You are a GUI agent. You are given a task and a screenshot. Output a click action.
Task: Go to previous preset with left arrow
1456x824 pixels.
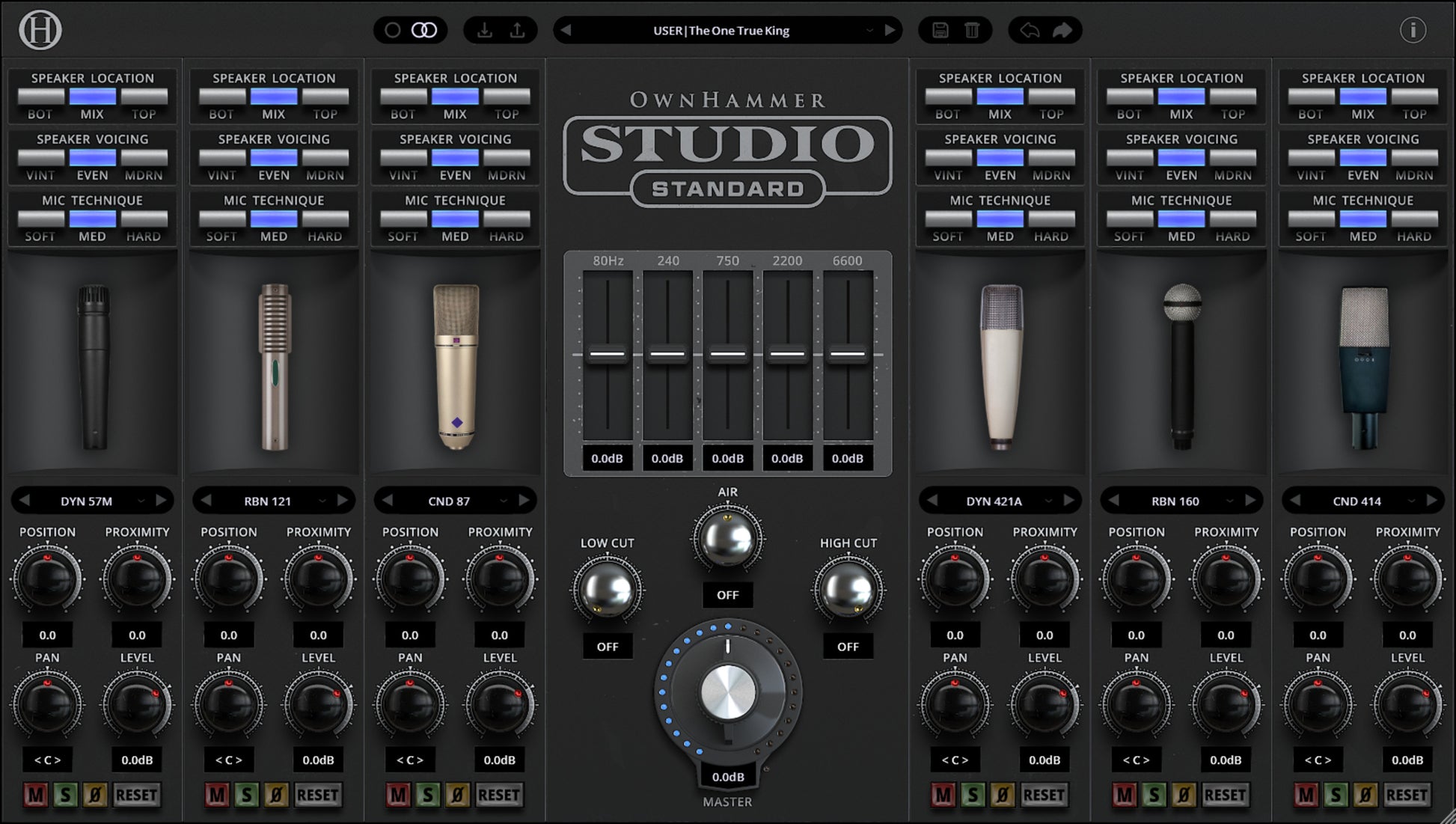pos(566,31)
